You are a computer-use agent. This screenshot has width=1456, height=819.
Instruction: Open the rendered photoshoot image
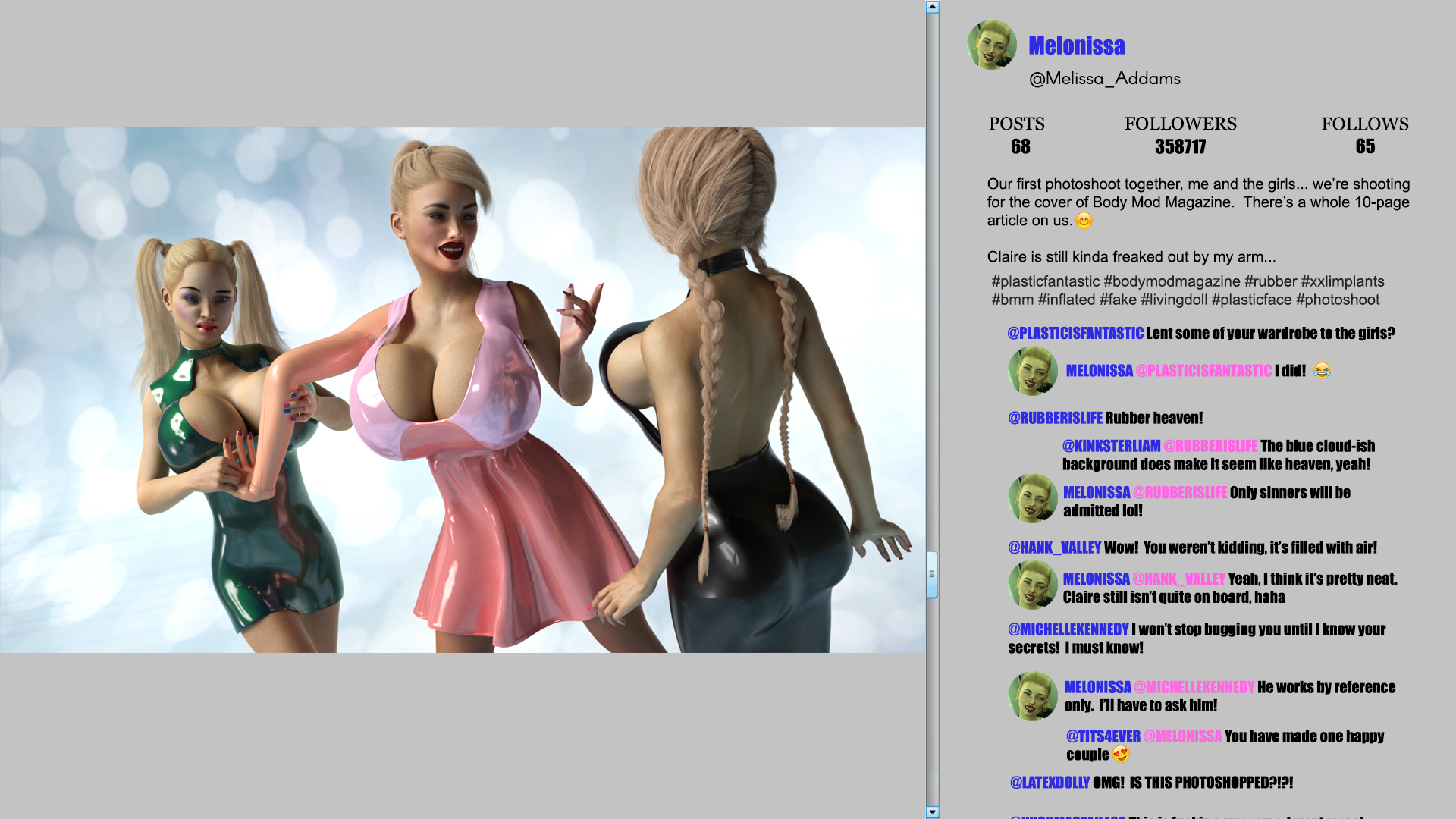(463, 390)
